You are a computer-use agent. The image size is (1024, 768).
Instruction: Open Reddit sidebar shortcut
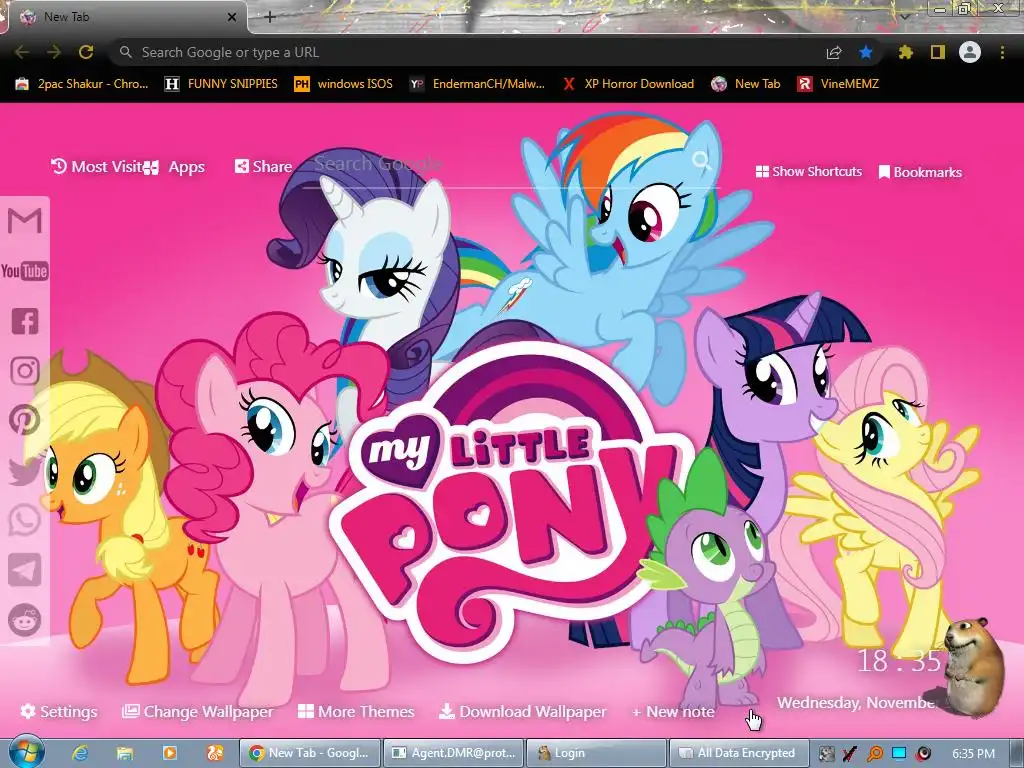(25, 620)
